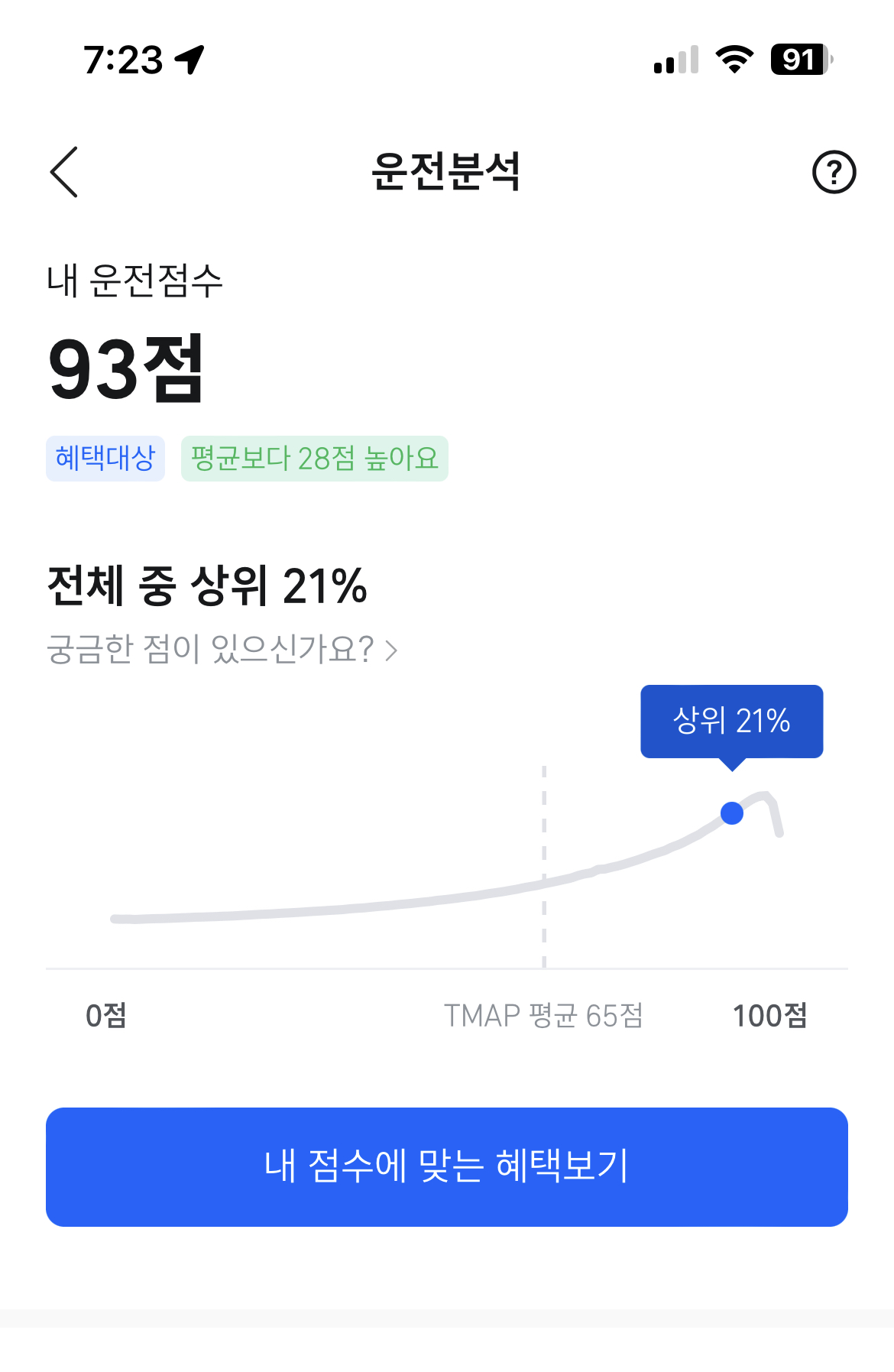Tap the 상위 21% tooltip bubble

731,722
